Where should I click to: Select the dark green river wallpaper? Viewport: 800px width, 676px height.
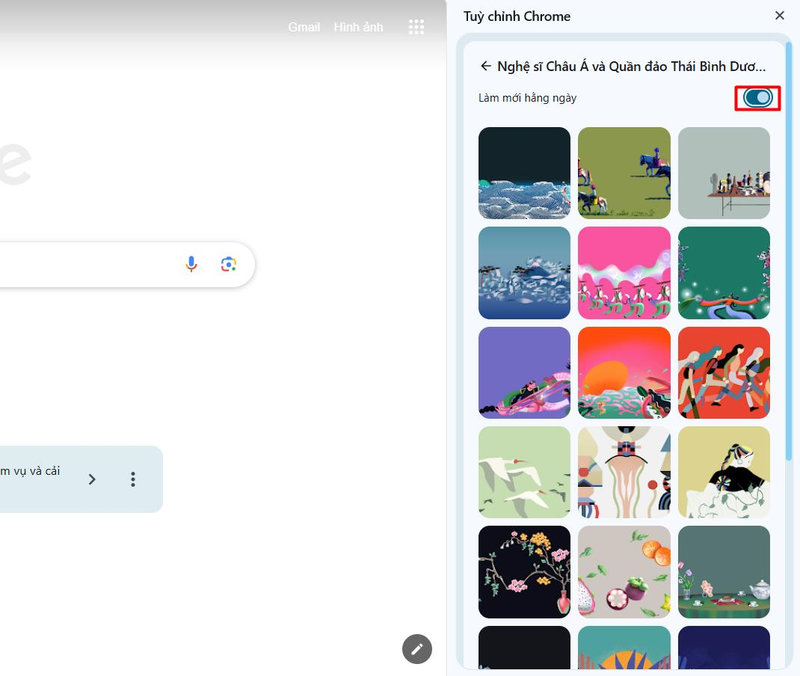[723, 273]
